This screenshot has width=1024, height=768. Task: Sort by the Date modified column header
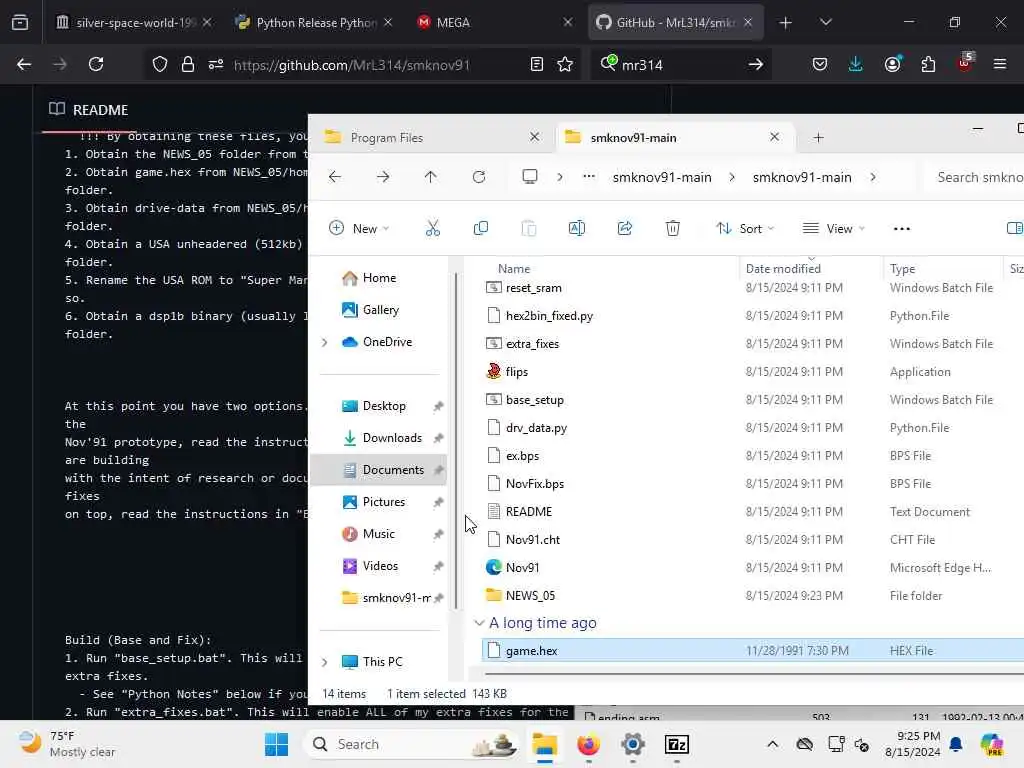click(783, 269)
